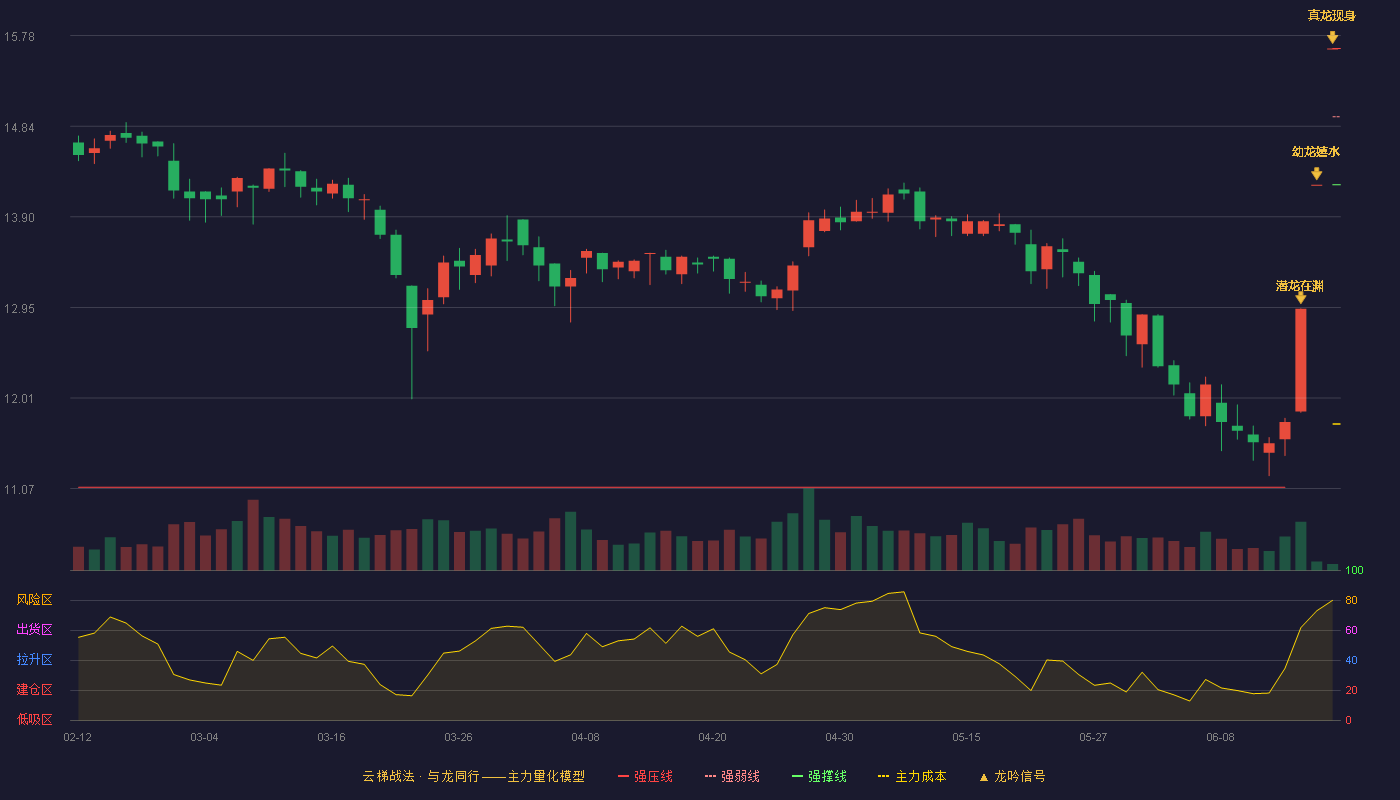
Task: Click the 40 indicator scale label
Action: click(x=1351, y=660)
